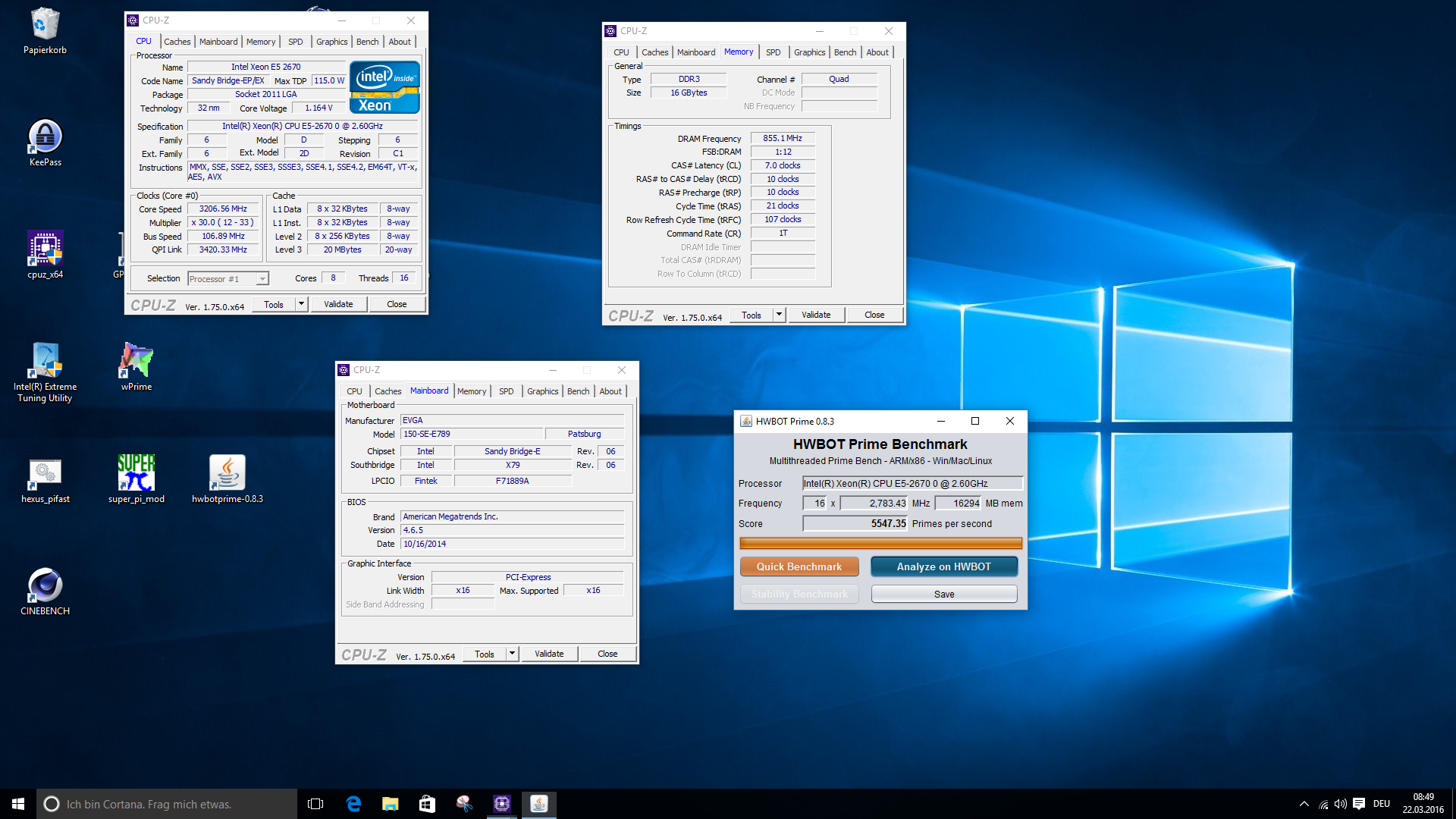Open hwbotprime-0.8.3 Java shortcut
The height and width of the screenshot is (819, 1456).
(227, 479)
